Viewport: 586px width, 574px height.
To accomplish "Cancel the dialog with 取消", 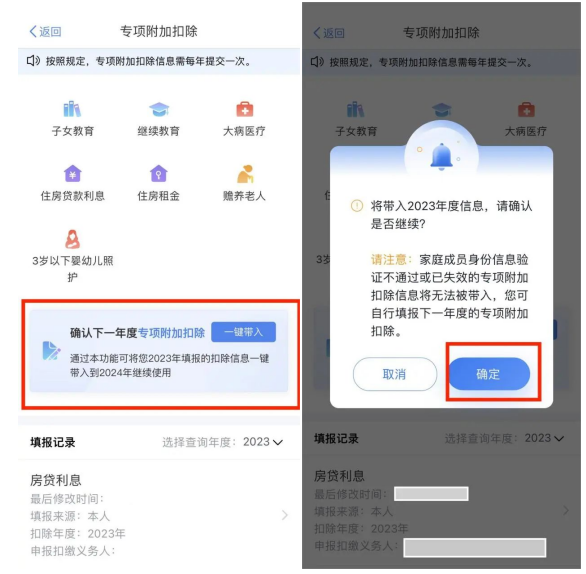I will (x=395, y=374).
